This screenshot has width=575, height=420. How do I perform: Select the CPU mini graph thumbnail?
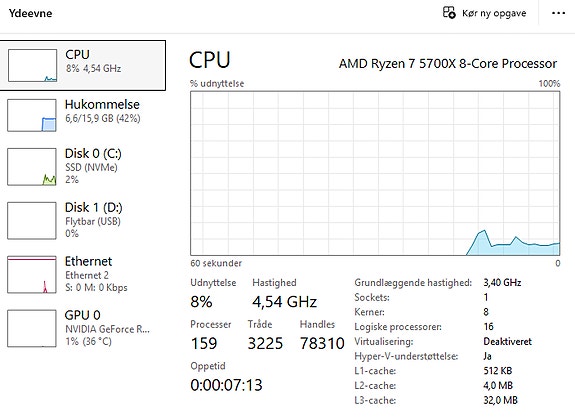click(32, 65)
